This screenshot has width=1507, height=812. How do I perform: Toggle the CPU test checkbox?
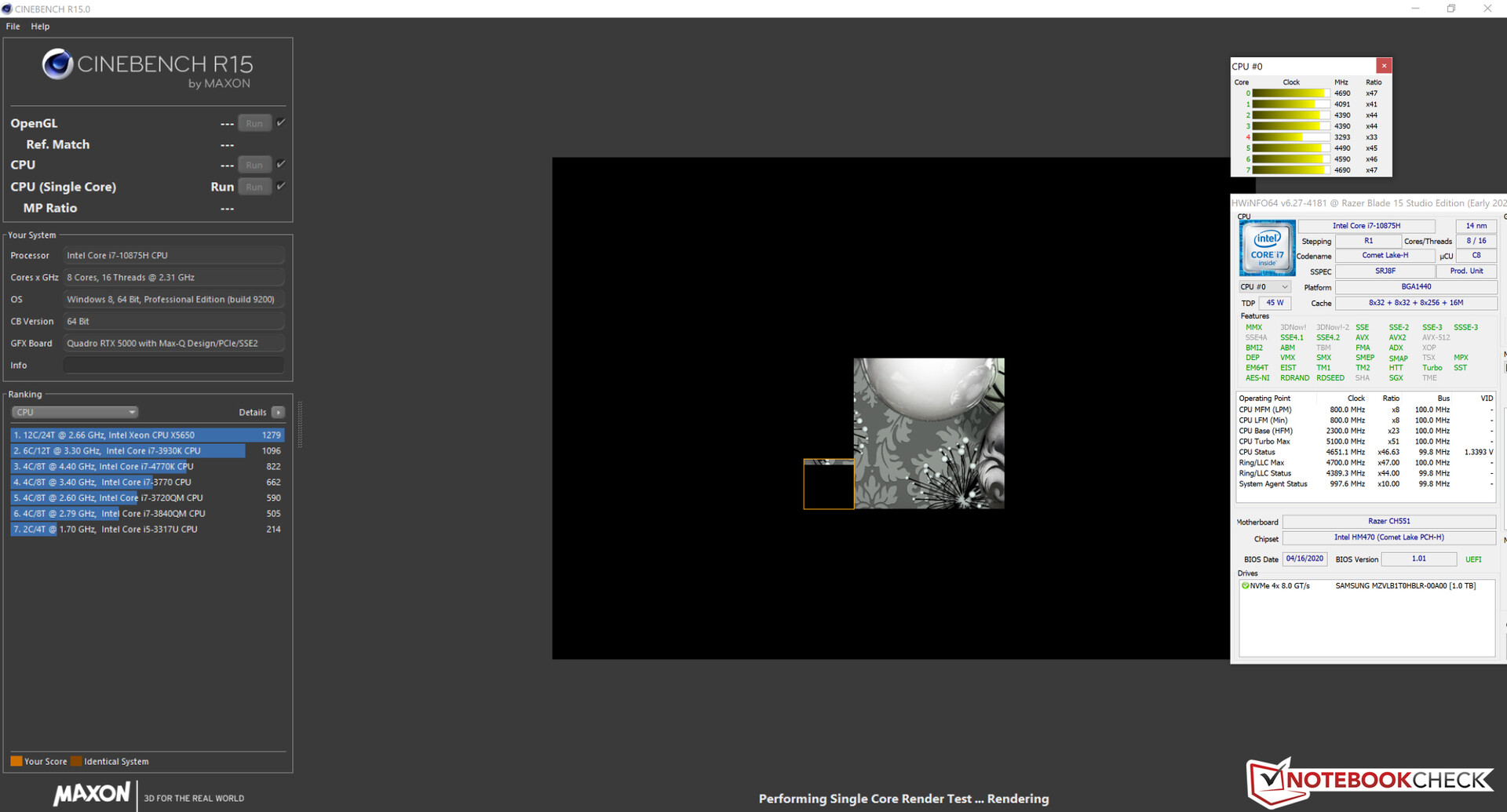[x=281, y=164]
